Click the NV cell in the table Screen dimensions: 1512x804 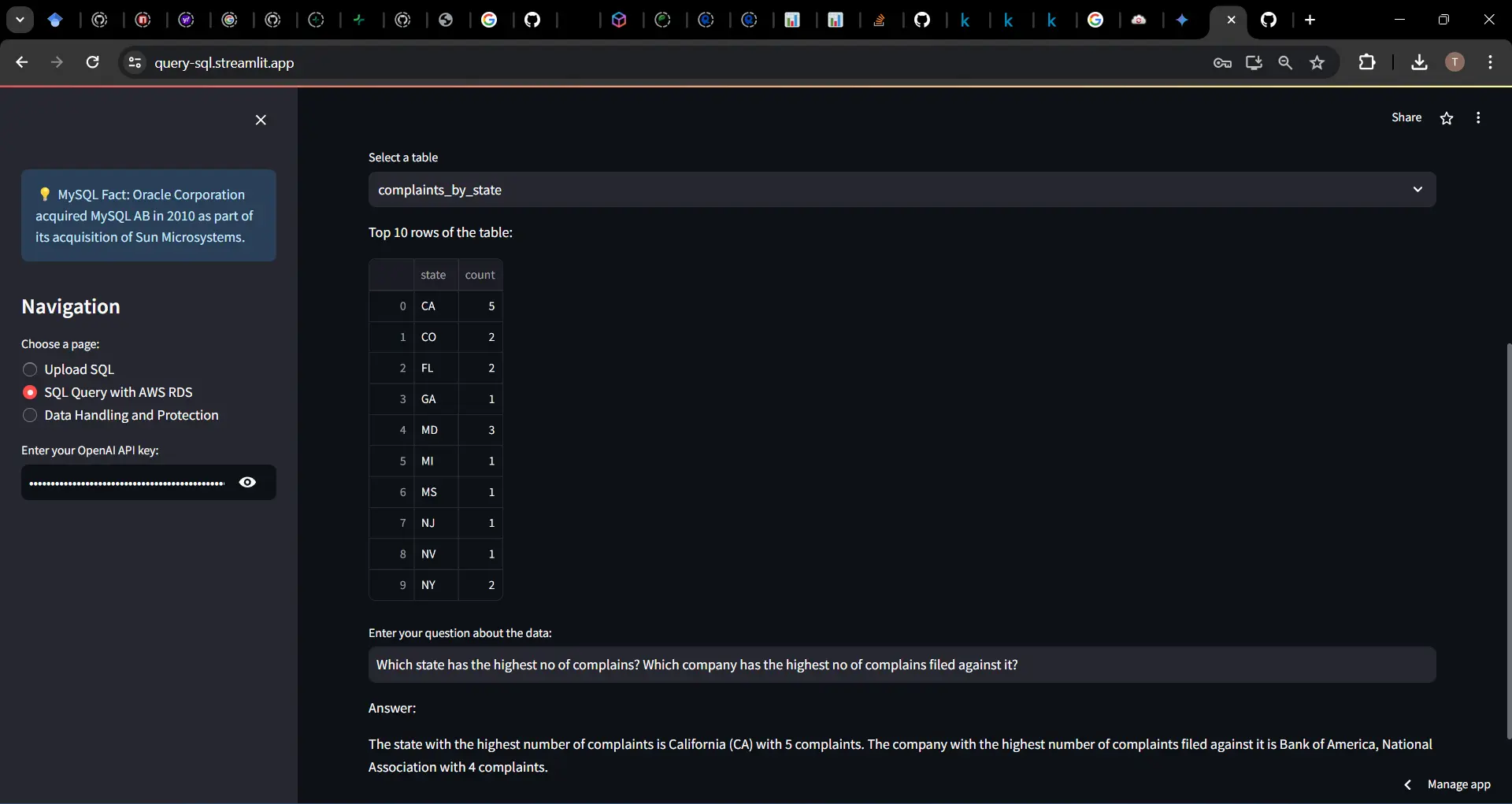click(x=435, y=554)
